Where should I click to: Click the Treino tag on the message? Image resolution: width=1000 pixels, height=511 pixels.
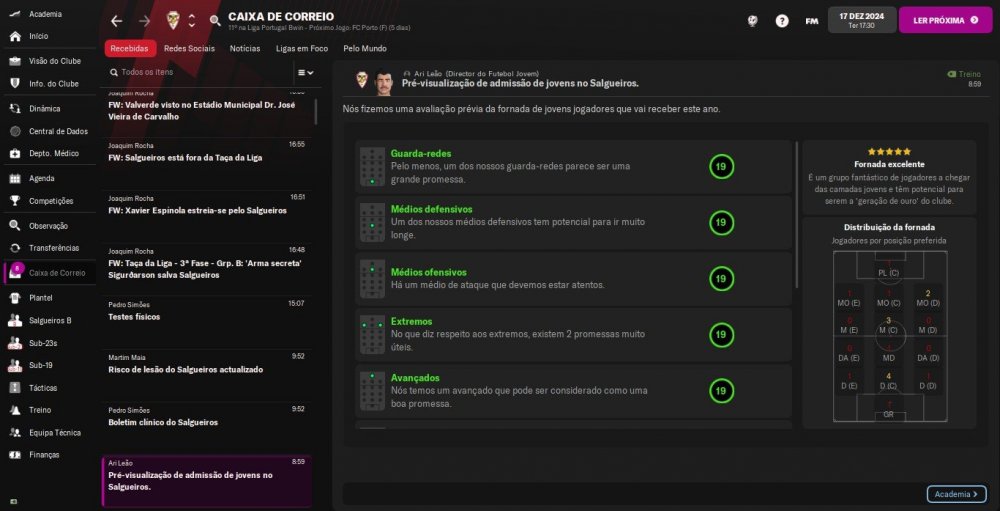(964, 74)
